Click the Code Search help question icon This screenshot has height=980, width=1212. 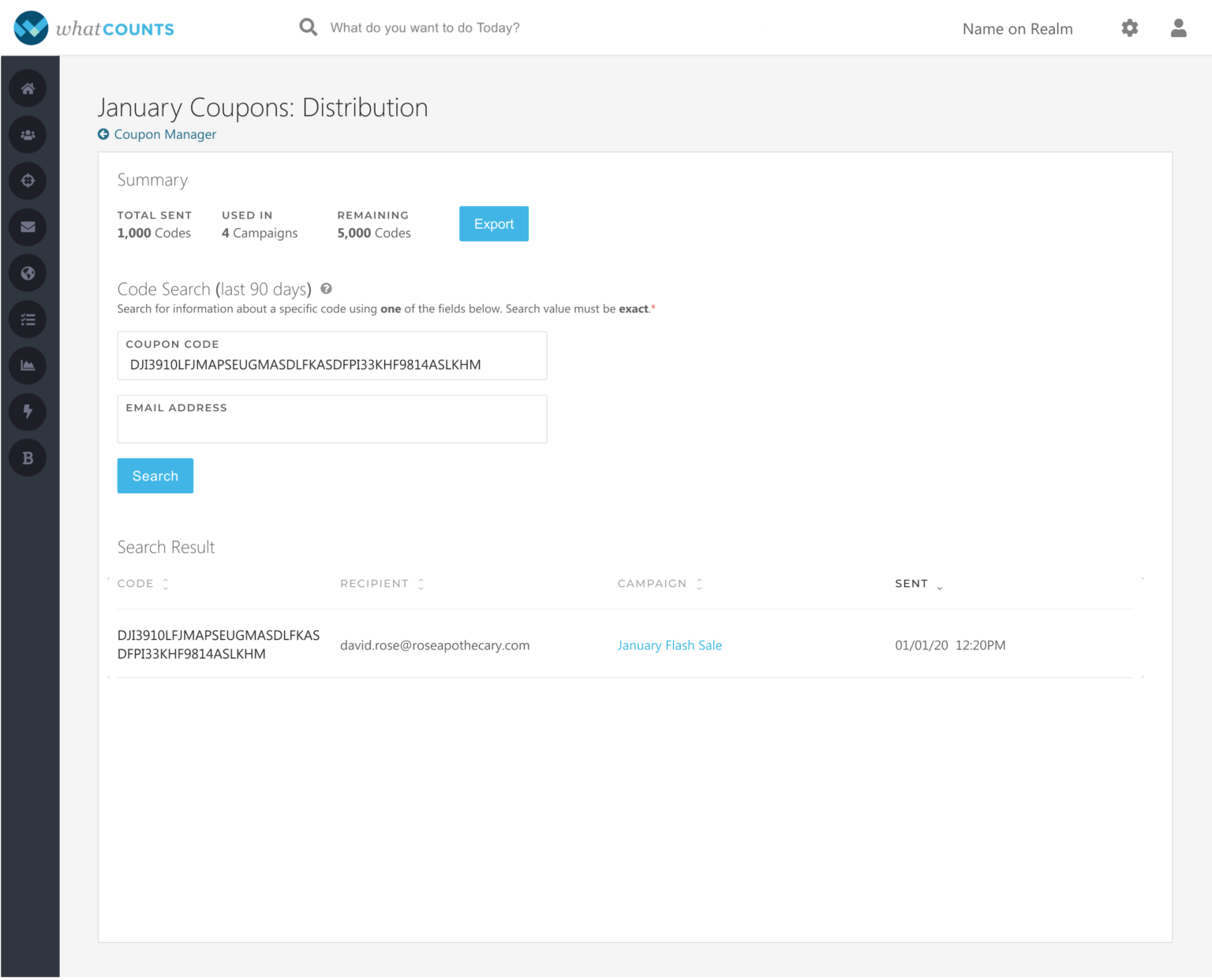click(x=326, y=289)
